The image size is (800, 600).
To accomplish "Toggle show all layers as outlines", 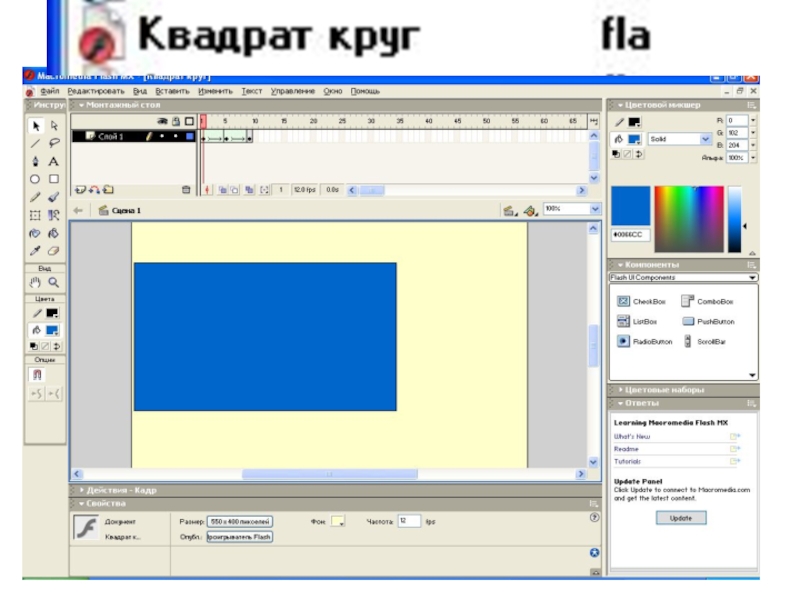I will click(189, 121).
